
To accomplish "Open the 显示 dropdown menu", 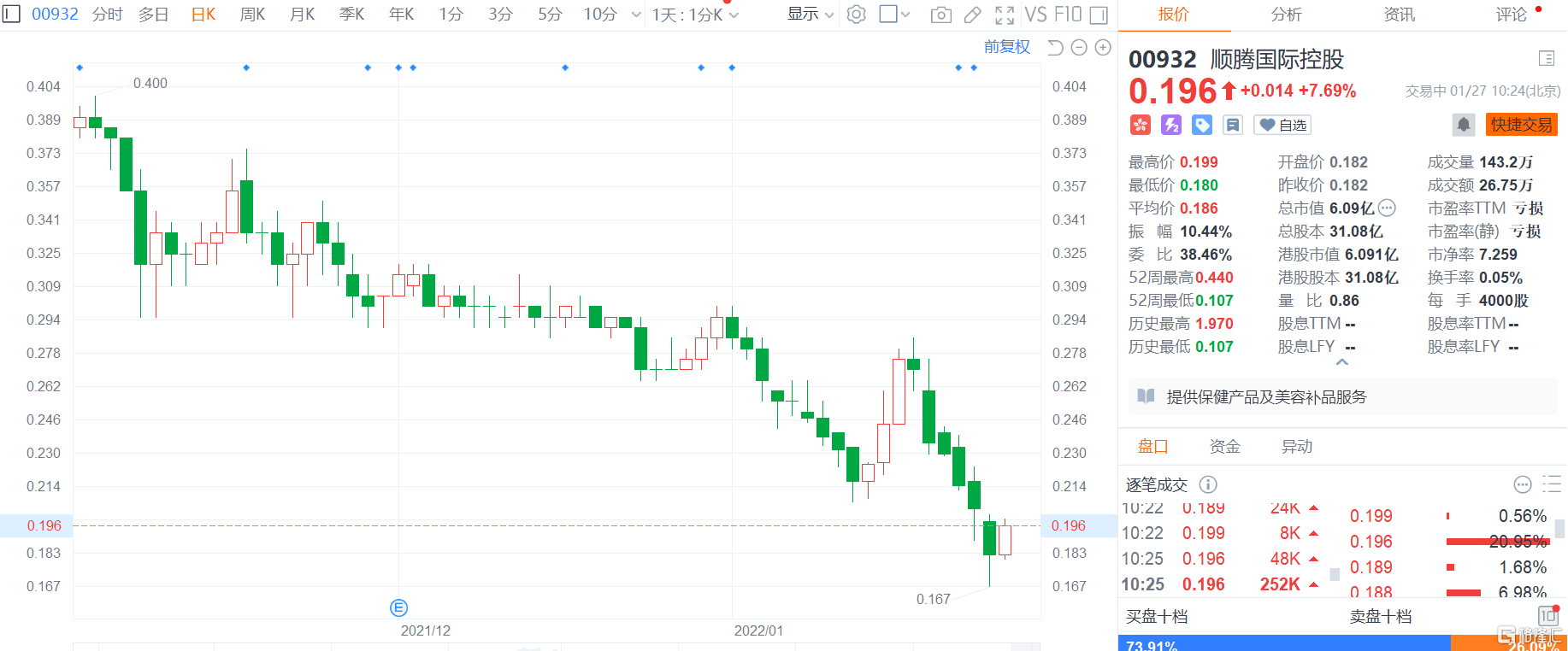I will (x=810, y=15).
